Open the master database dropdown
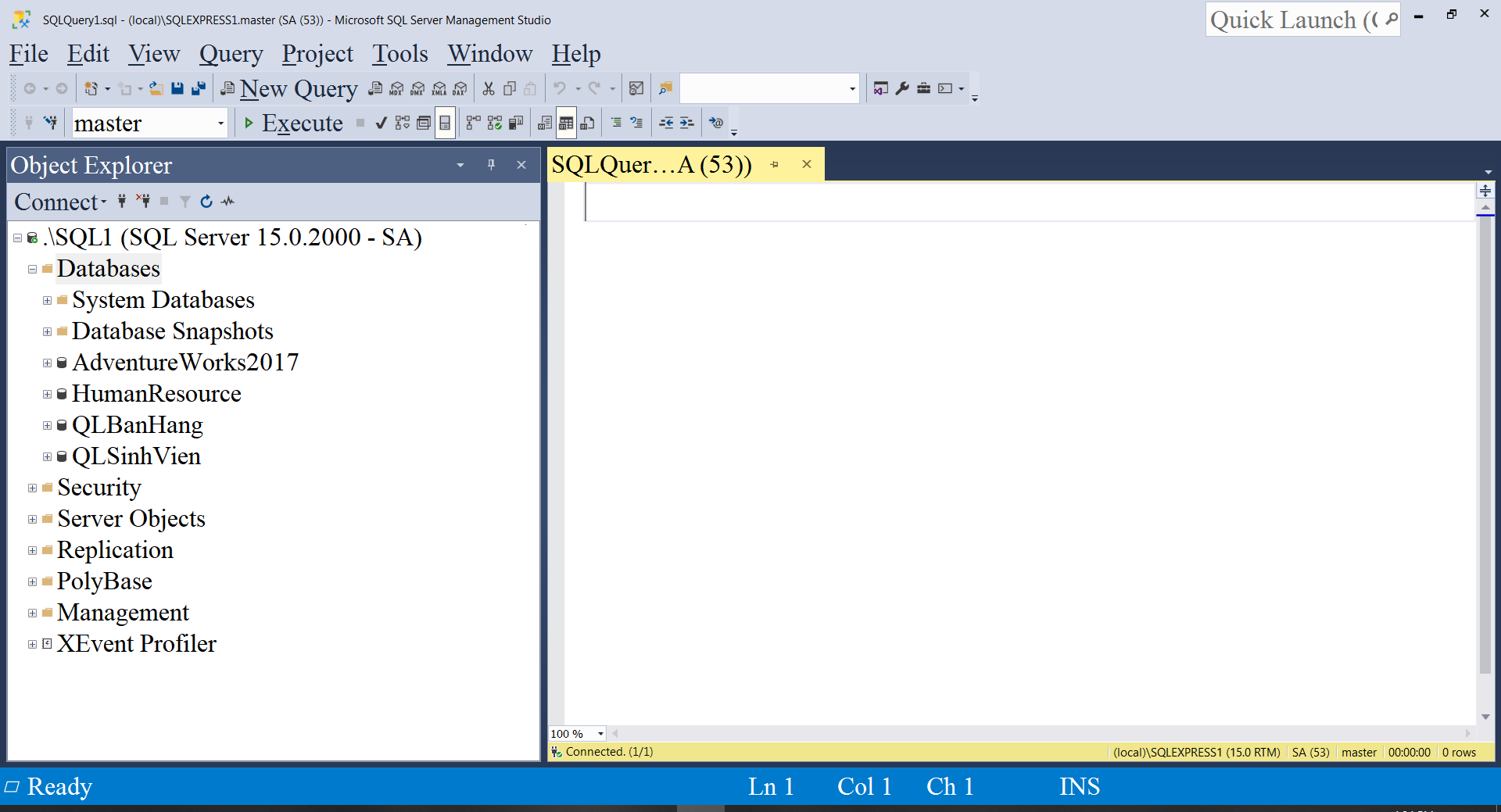This screenshot has height=812, width=1501. tap(220, 123)
